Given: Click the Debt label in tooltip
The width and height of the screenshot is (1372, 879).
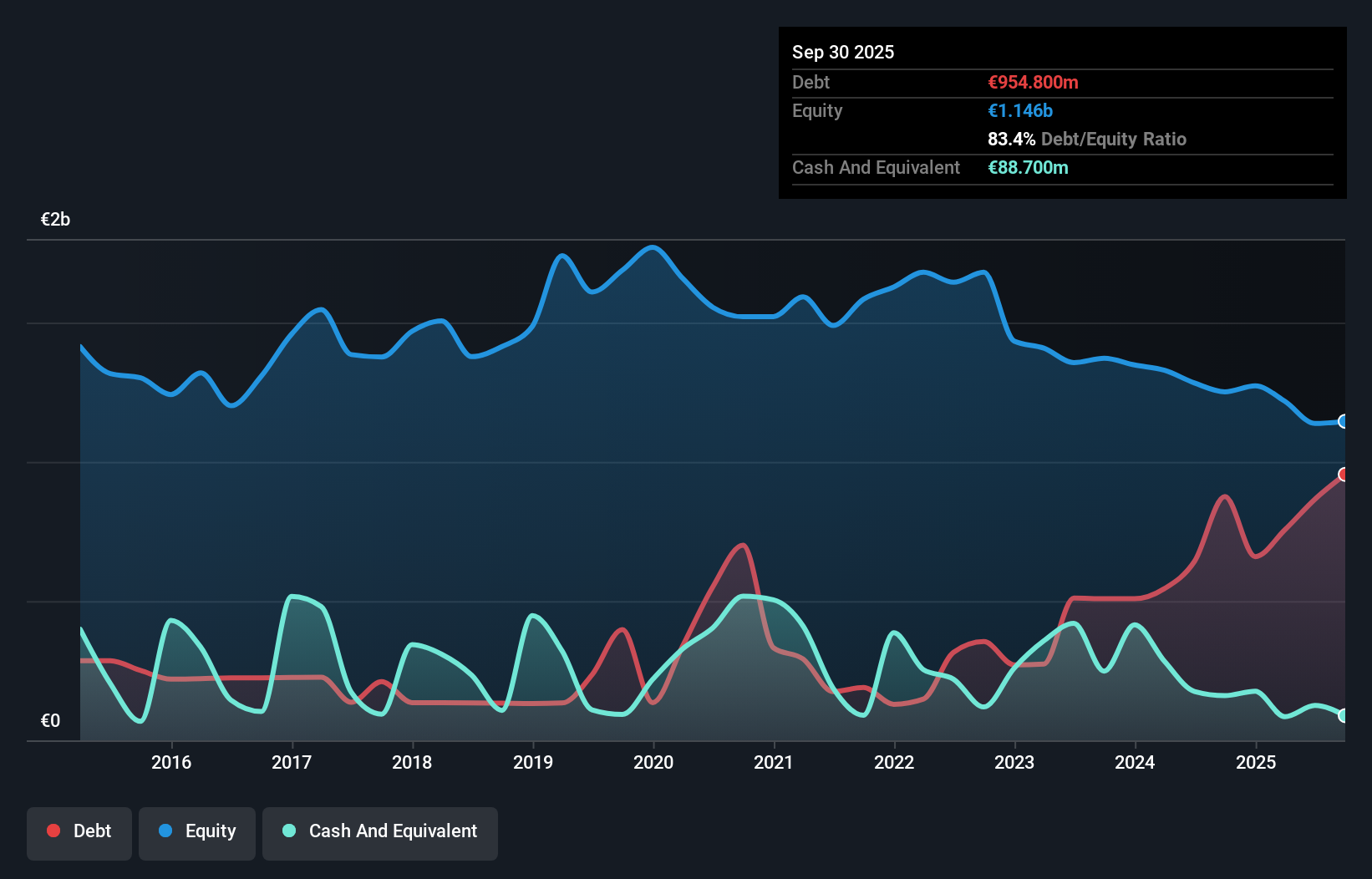Looking at the screenshot, I should click(x=810, y=82).
